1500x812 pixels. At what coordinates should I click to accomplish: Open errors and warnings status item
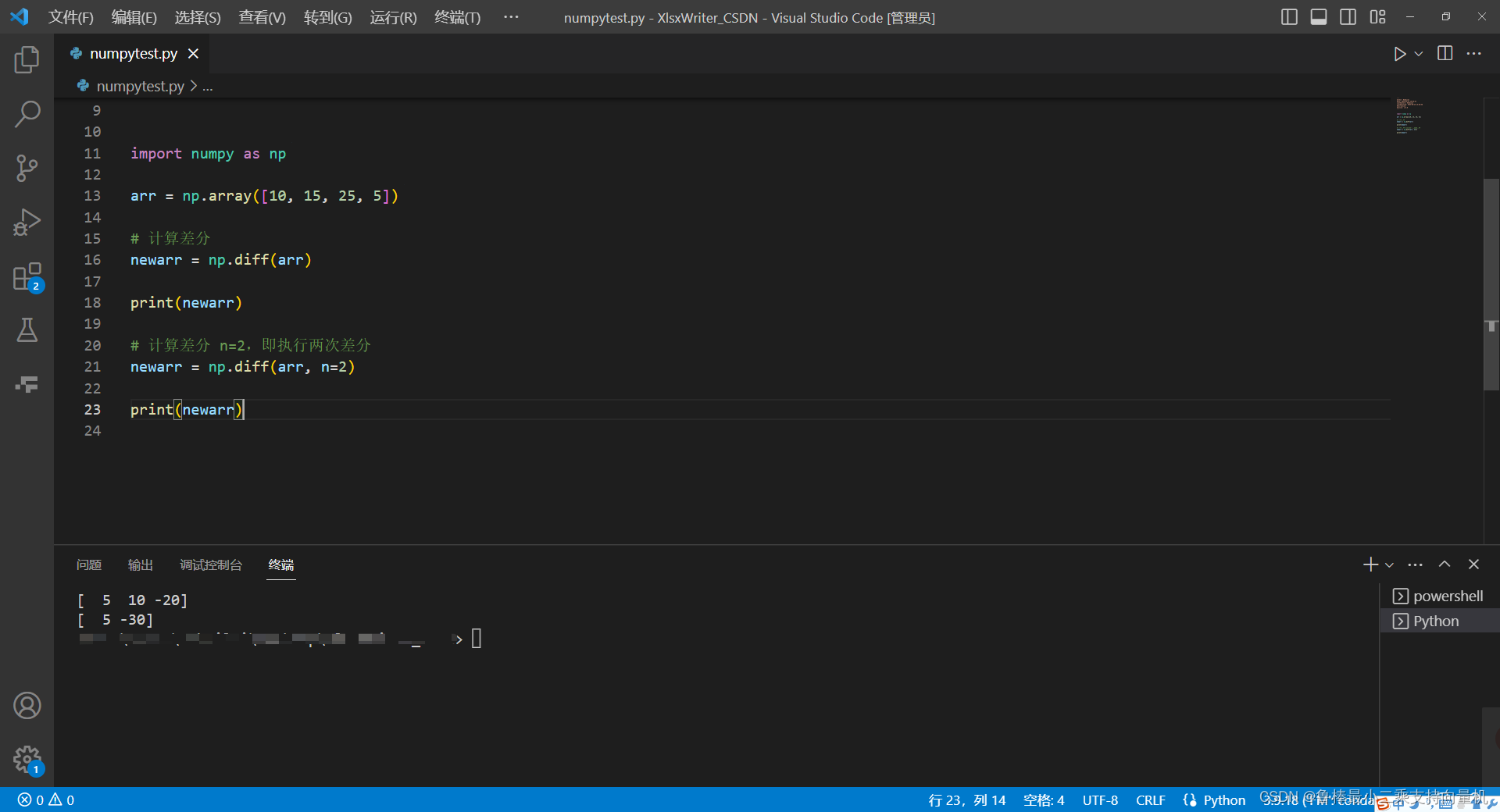point(46,800)
